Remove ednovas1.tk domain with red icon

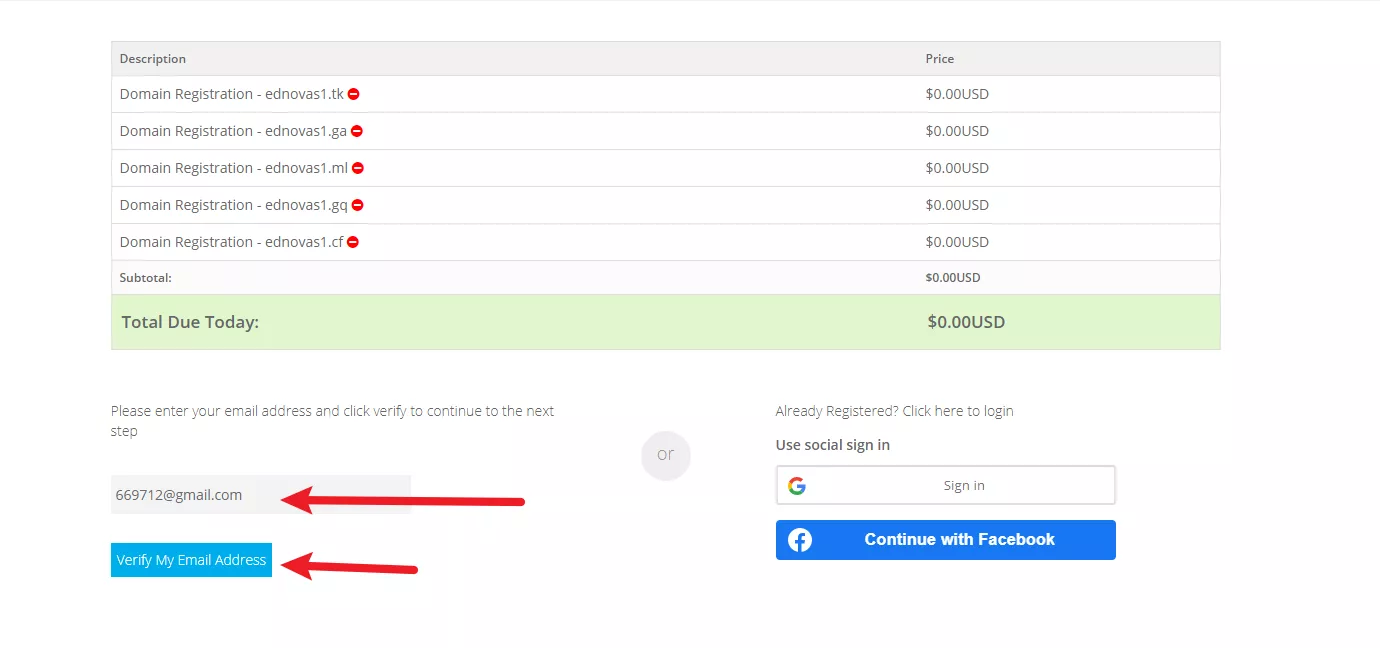click(354, 94)
